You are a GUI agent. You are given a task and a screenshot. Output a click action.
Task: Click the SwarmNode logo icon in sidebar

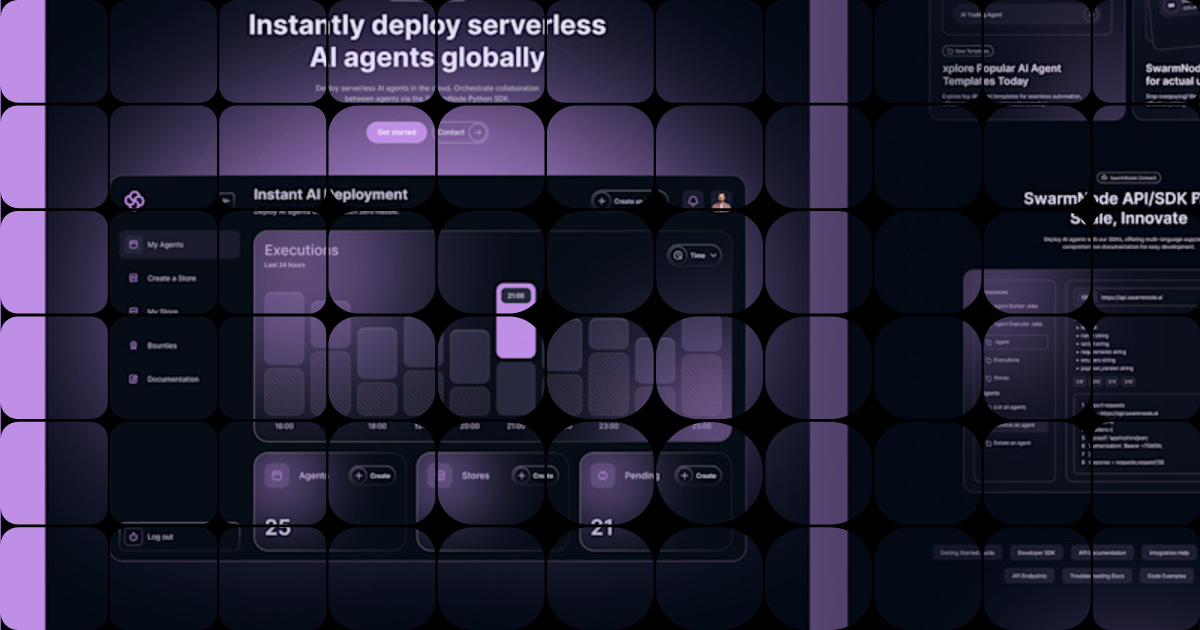[x=134, y=200]
